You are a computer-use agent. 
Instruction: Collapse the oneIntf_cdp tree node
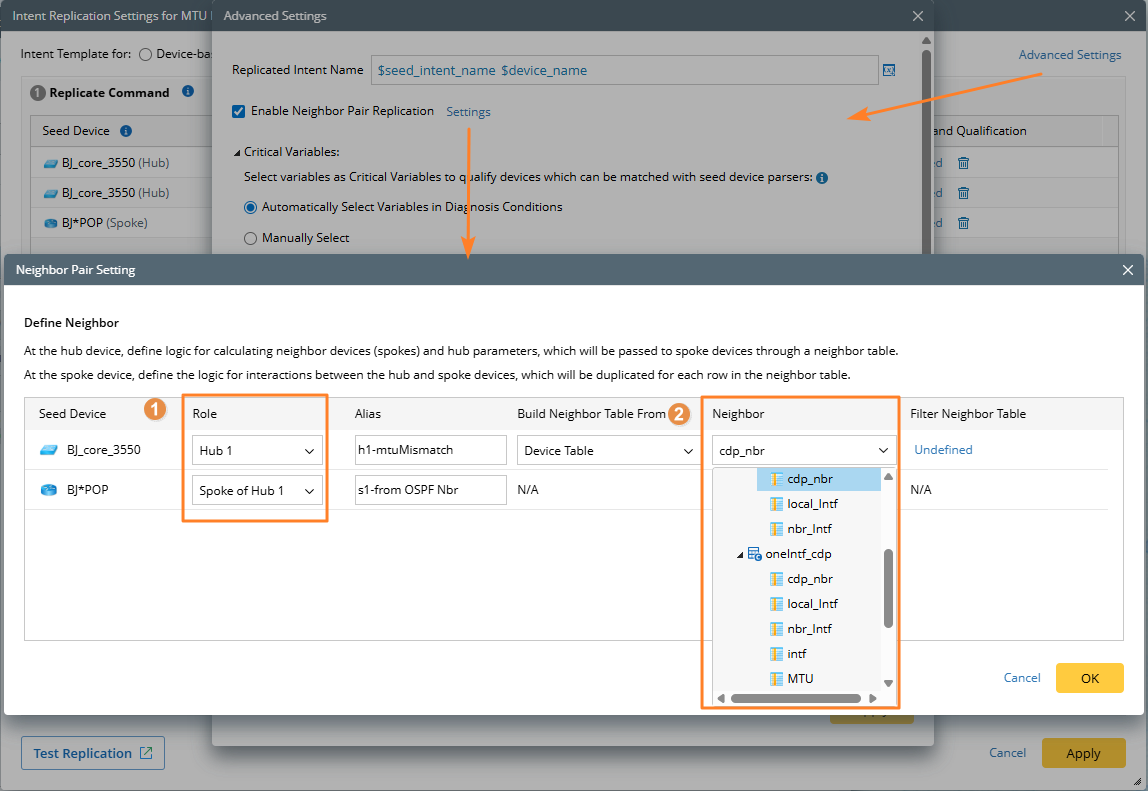(740, 554)
